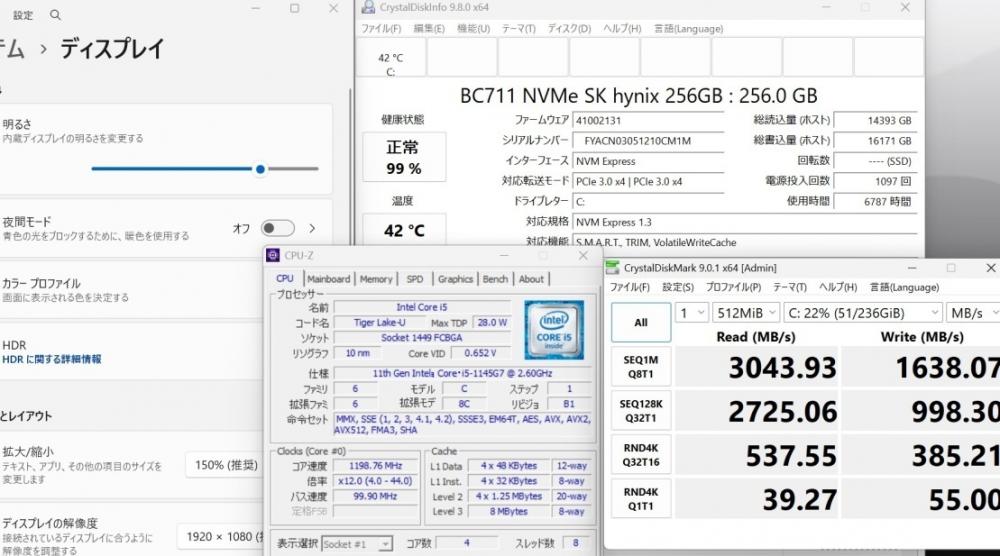This screenshot has height=556, width=1000.
Task: Open test size dropdown showing 512MiB
Action: coord(746,313)
